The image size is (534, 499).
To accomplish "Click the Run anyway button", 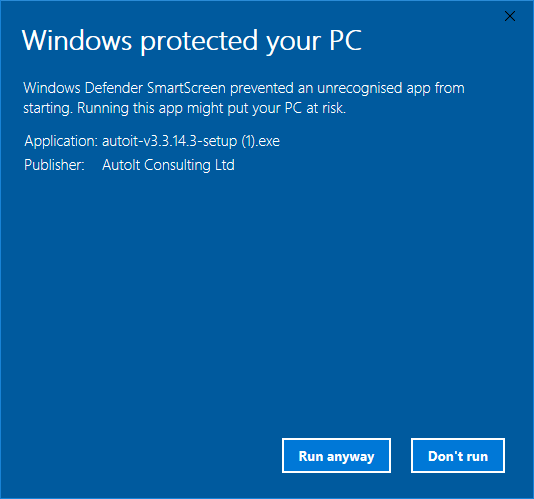I will click(336, 455).
